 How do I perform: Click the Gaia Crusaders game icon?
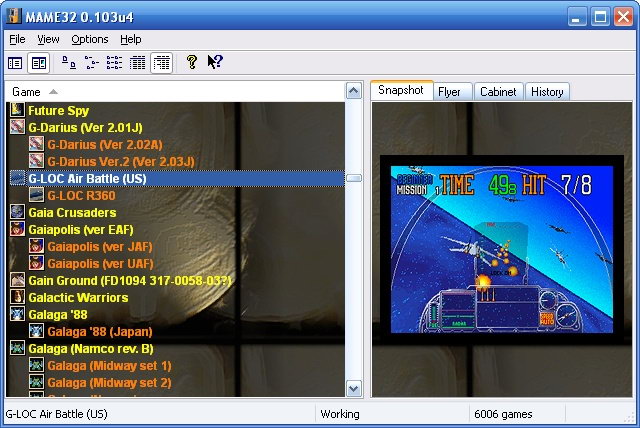point(17,212)
